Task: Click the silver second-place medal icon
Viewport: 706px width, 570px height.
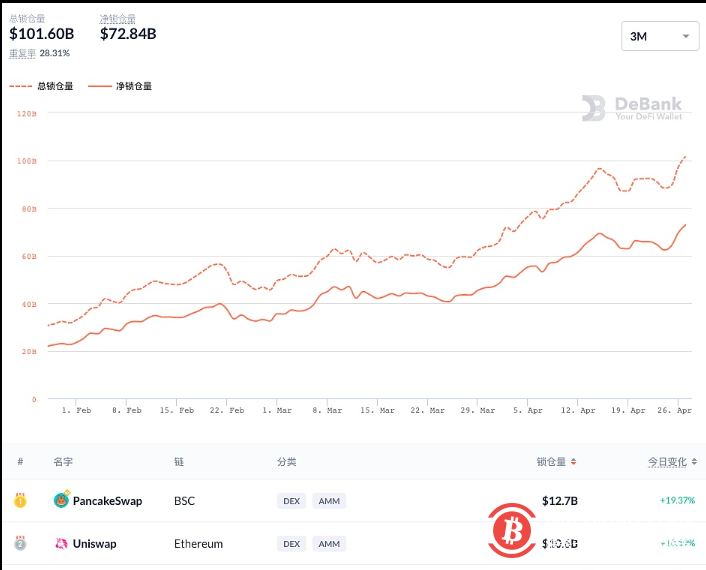Action: 20,544
